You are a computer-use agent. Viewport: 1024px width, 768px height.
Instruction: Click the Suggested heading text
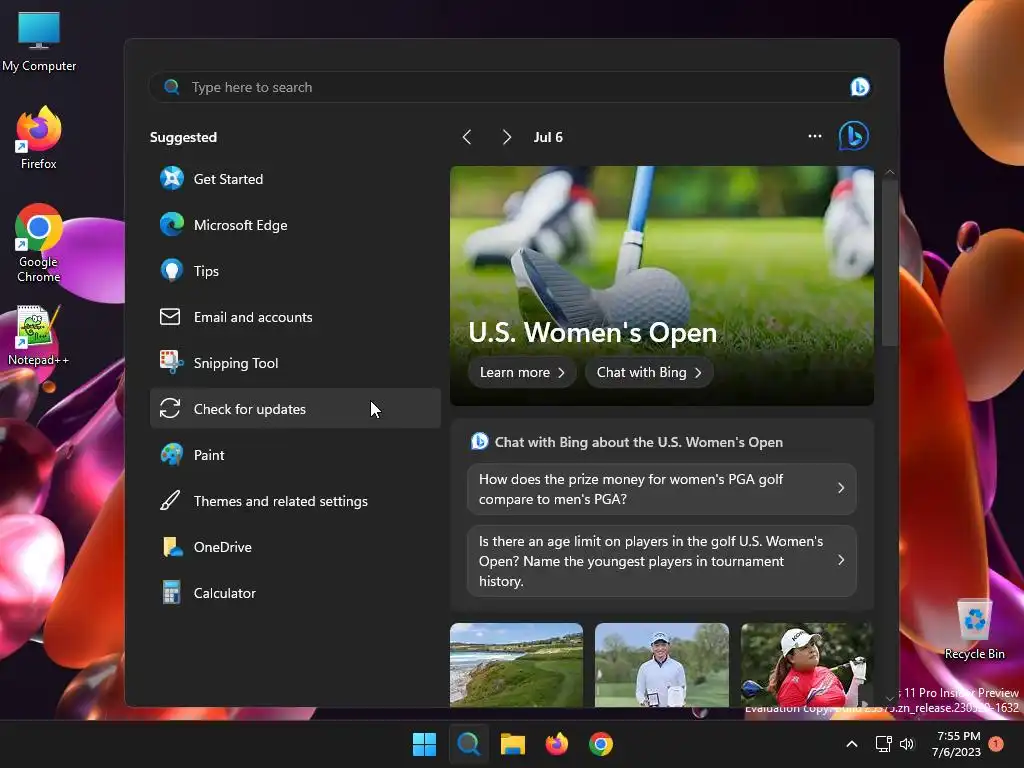(x=184, y=137)
